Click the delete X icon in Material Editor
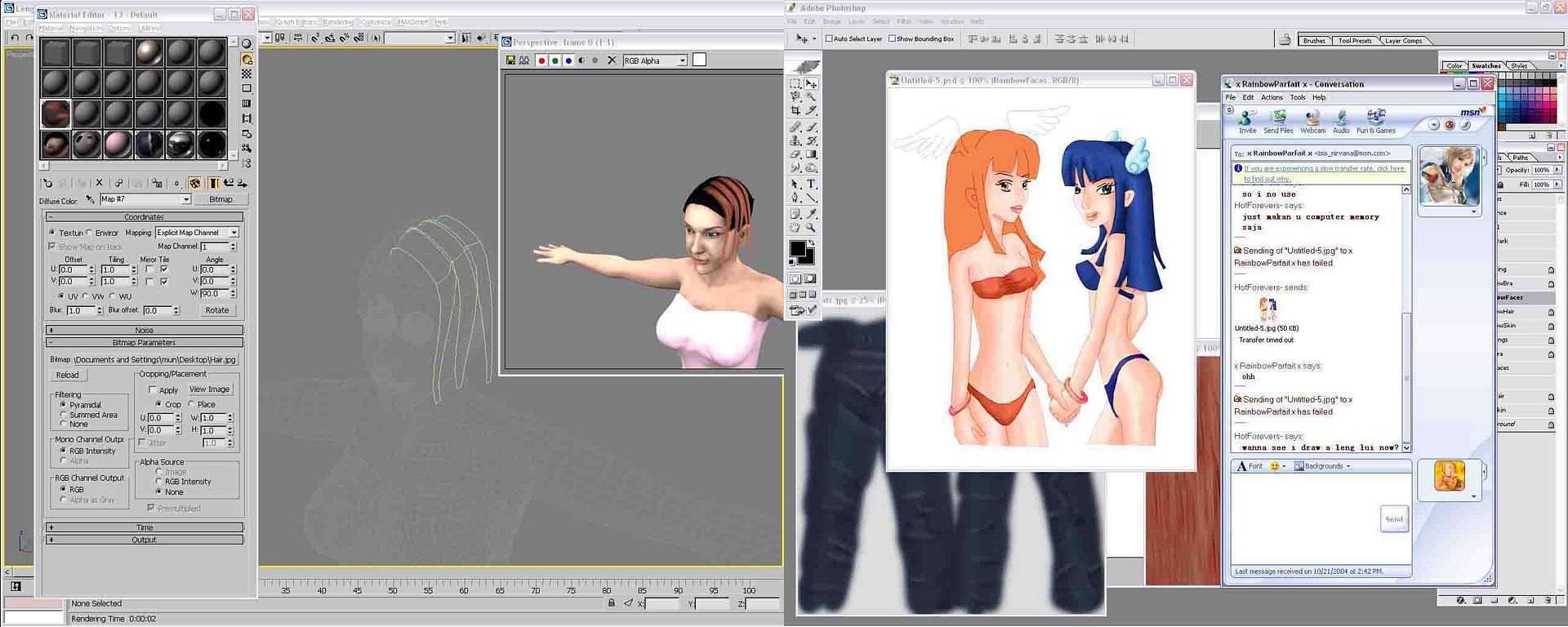The height and width of the screenshot is (627, 1568). (99, 184)
